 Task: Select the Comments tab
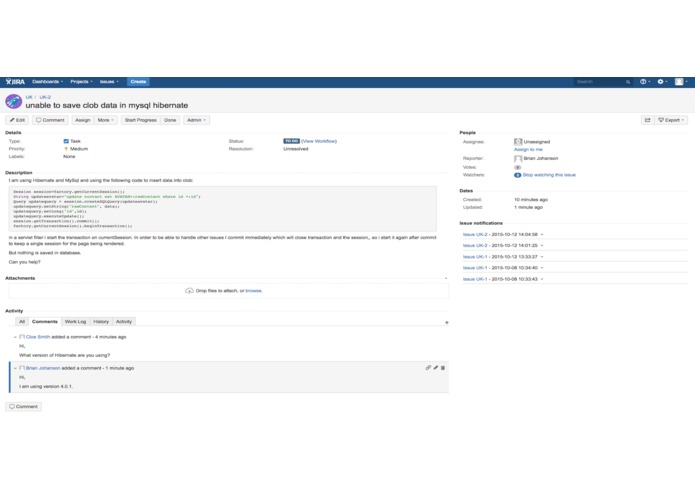coord(45,322)
